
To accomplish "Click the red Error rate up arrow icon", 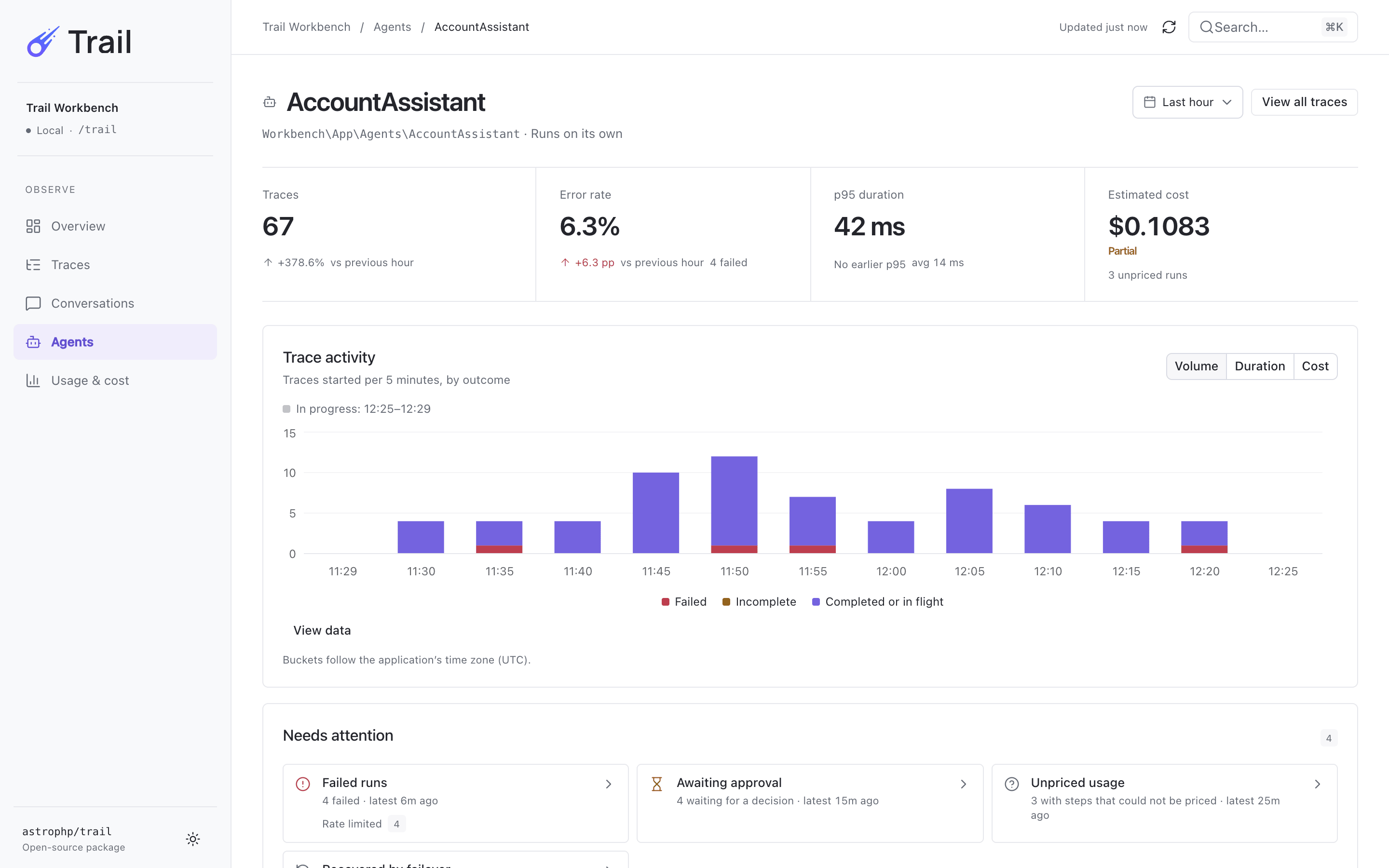I will tap(565, 262).
